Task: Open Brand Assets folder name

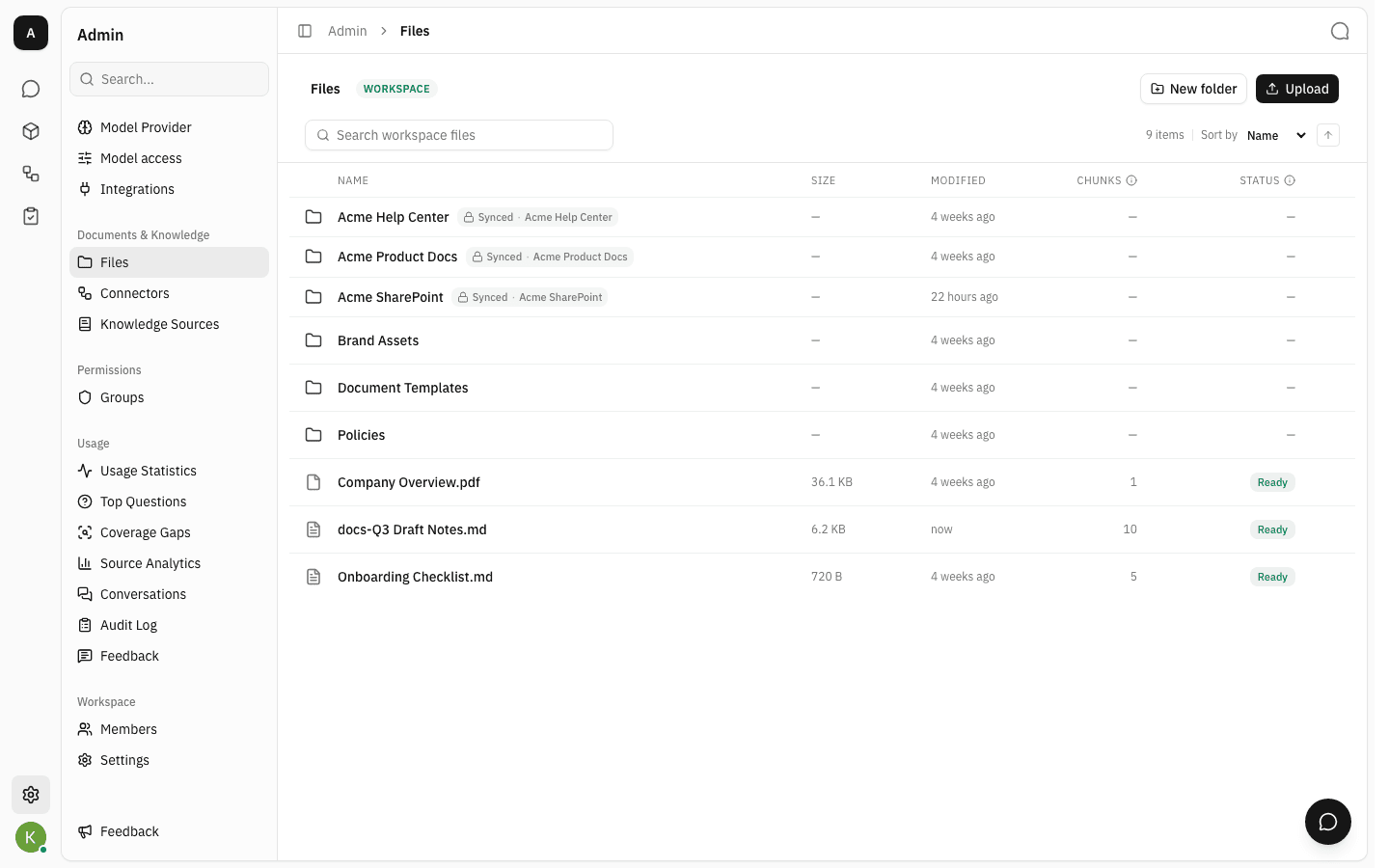Action: tap(378, 340)
